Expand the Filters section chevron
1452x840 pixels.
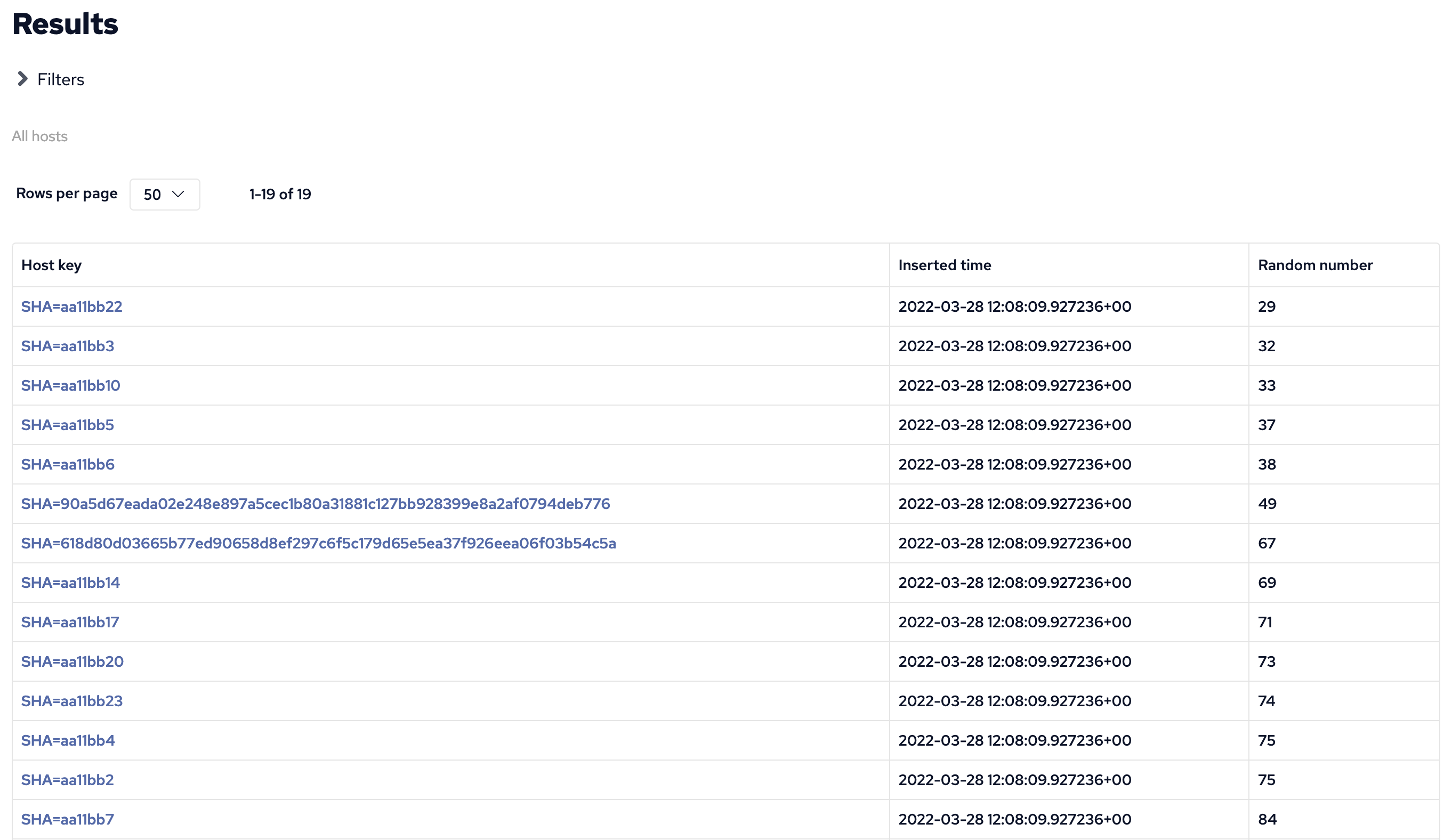[x=22, y=79]
